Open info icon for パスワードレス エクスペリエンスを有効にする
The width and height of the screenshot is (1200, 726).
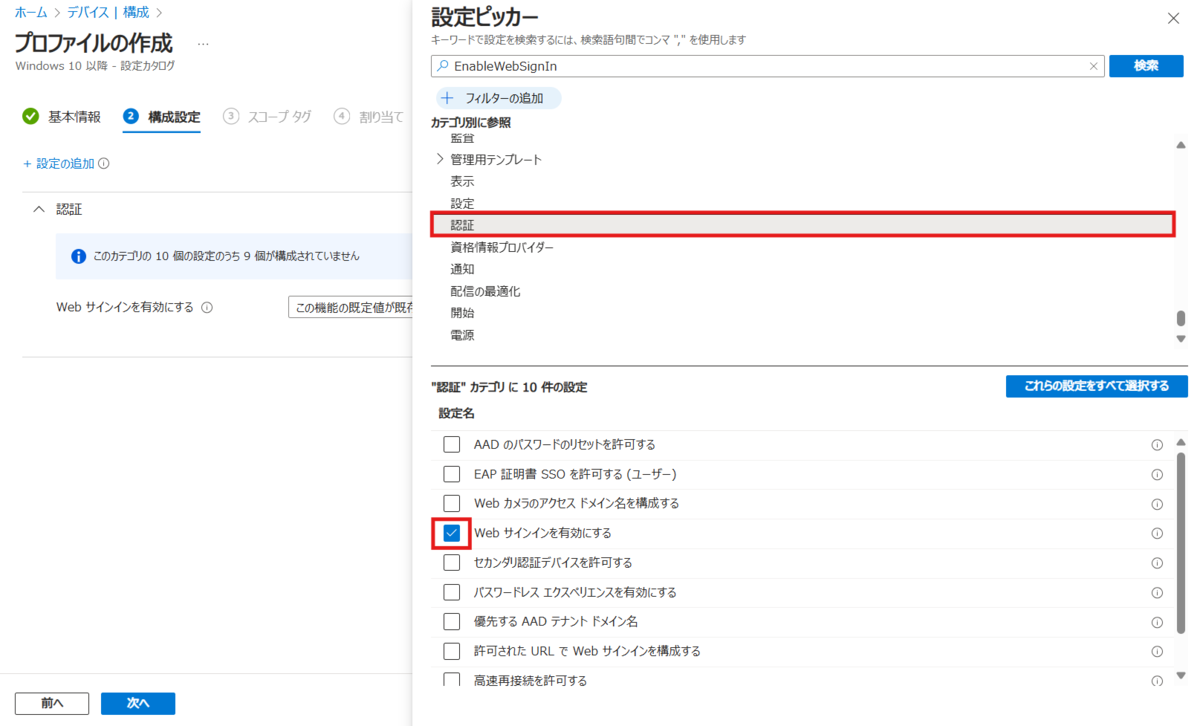click(x=1157, y=592)
